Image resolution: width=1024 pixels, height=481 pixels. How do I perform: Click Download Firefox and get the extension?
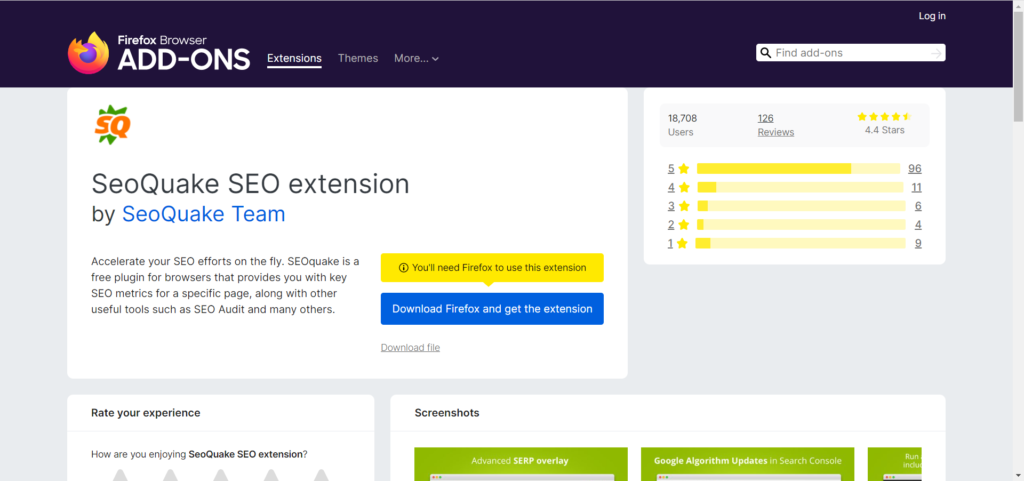(x=492, y=309)
